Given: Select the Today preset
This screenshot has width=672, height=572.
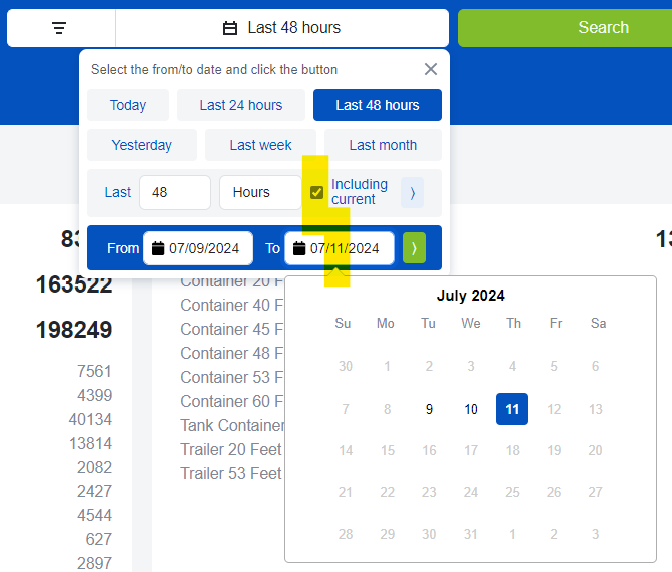Looking at the screenshot, I should coord(128,105).
